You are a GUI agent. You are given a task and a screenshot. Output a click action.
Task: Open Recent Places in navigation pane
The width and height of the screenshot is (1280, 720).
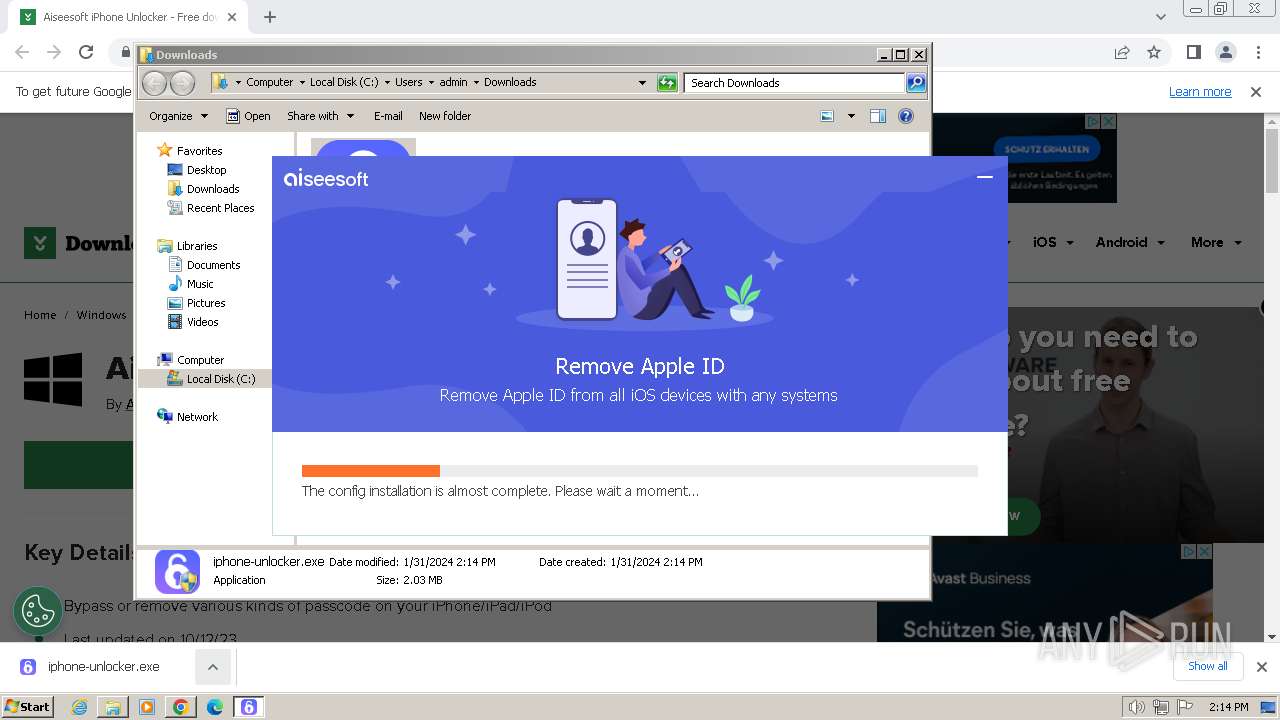[x=220, y=208]
